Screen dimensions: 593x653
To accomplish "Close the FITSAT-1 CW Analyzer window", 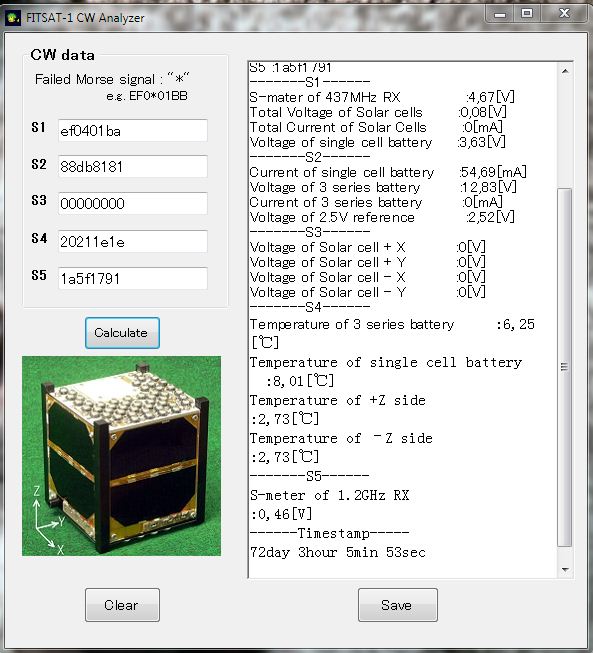I will coord(565,14).
